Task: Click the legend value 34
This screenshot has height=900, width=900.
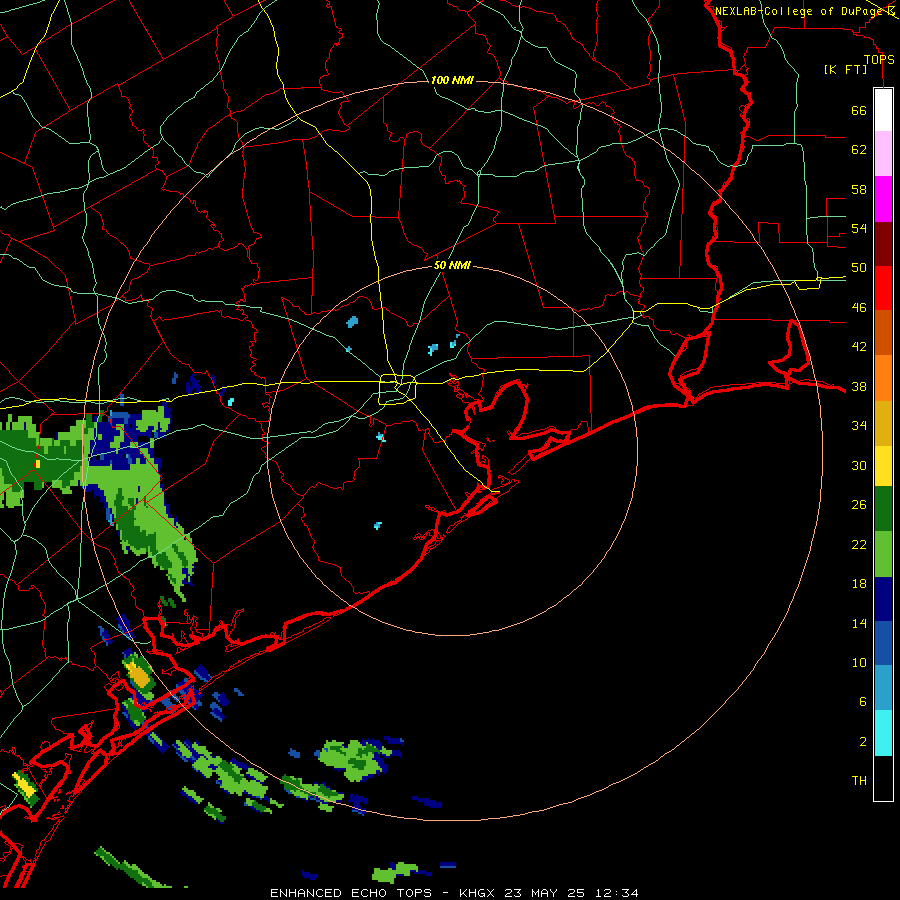Action: [x=859, y=426]
